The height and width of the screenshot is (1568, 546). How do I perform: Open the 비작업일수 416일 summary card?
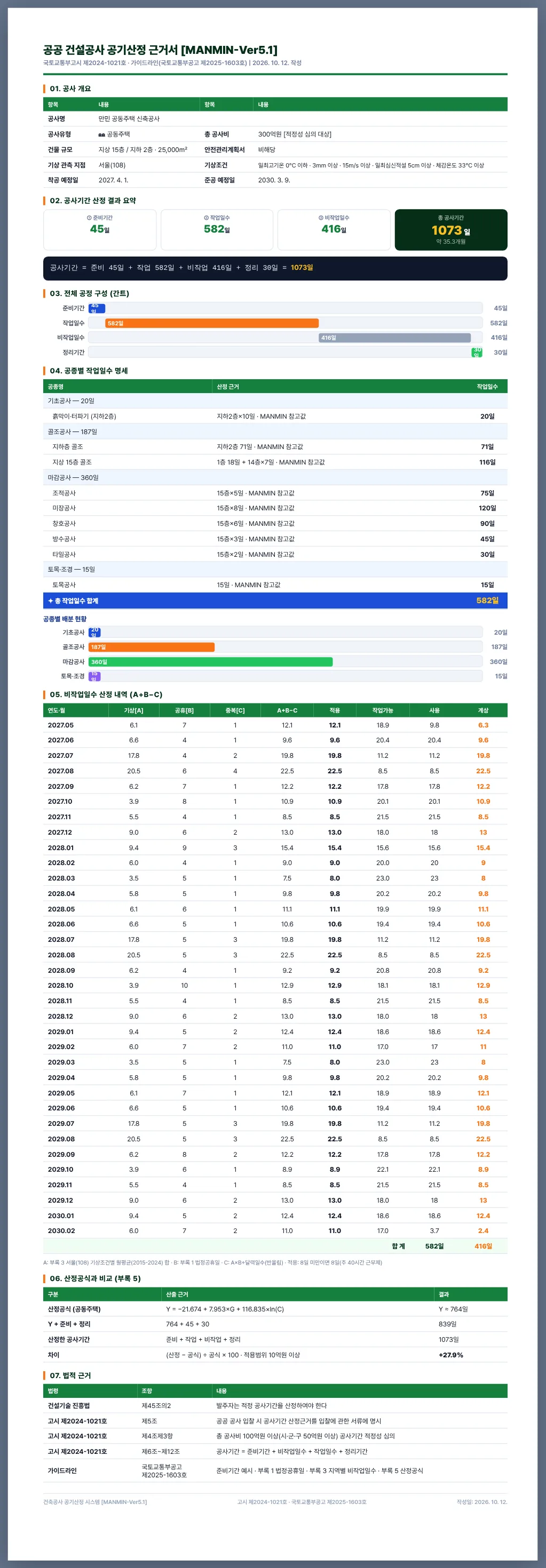tap(334, 230)
